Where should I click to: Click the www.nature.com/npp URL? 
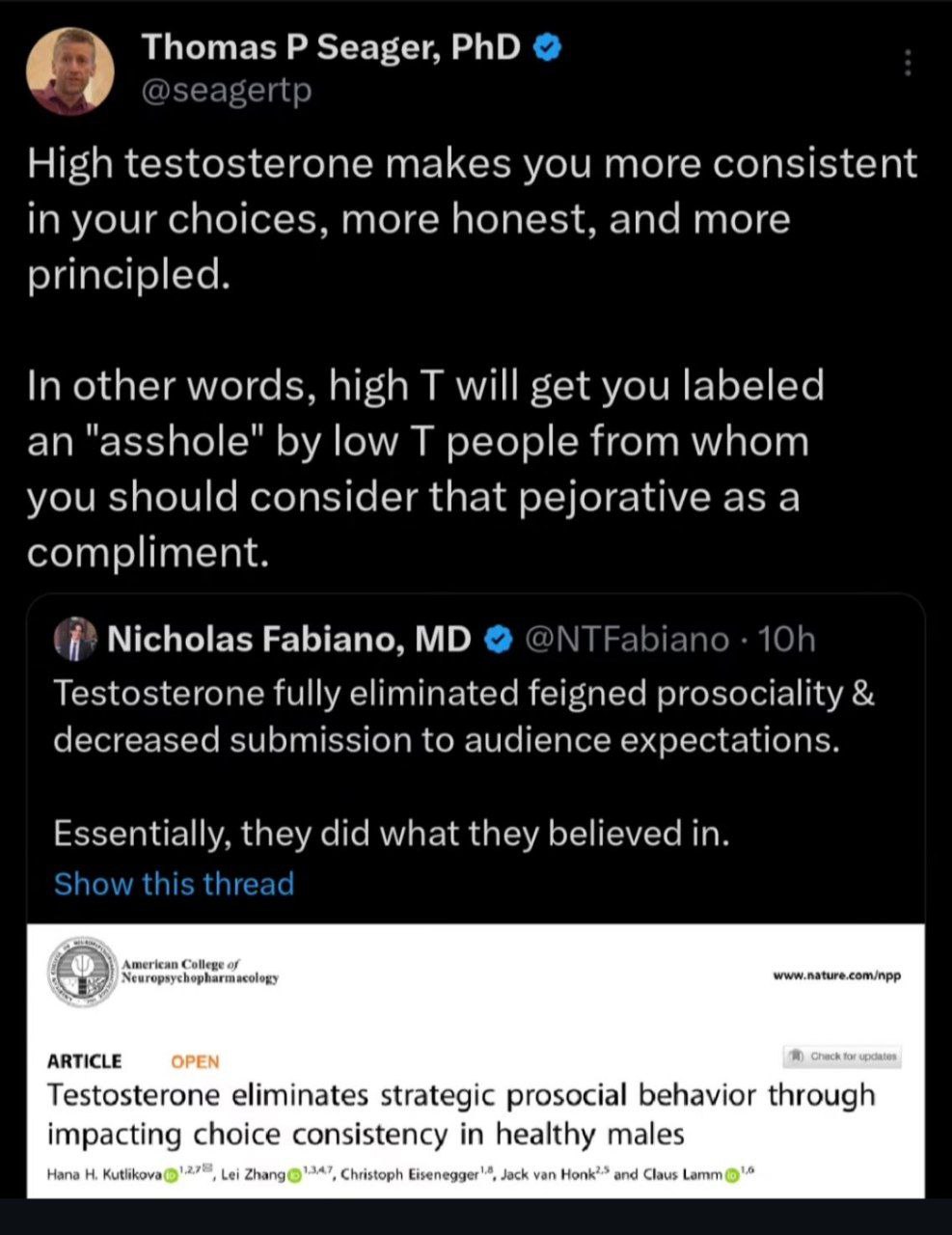836,975
